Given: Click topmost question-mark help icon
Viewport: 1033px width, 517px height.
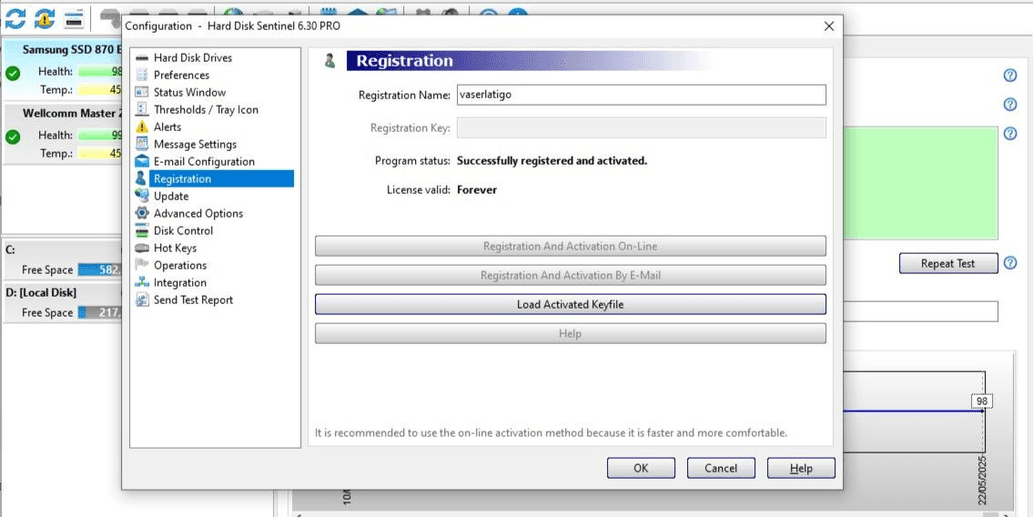Looking at the screenshot, I should (x=1010, y=75).
